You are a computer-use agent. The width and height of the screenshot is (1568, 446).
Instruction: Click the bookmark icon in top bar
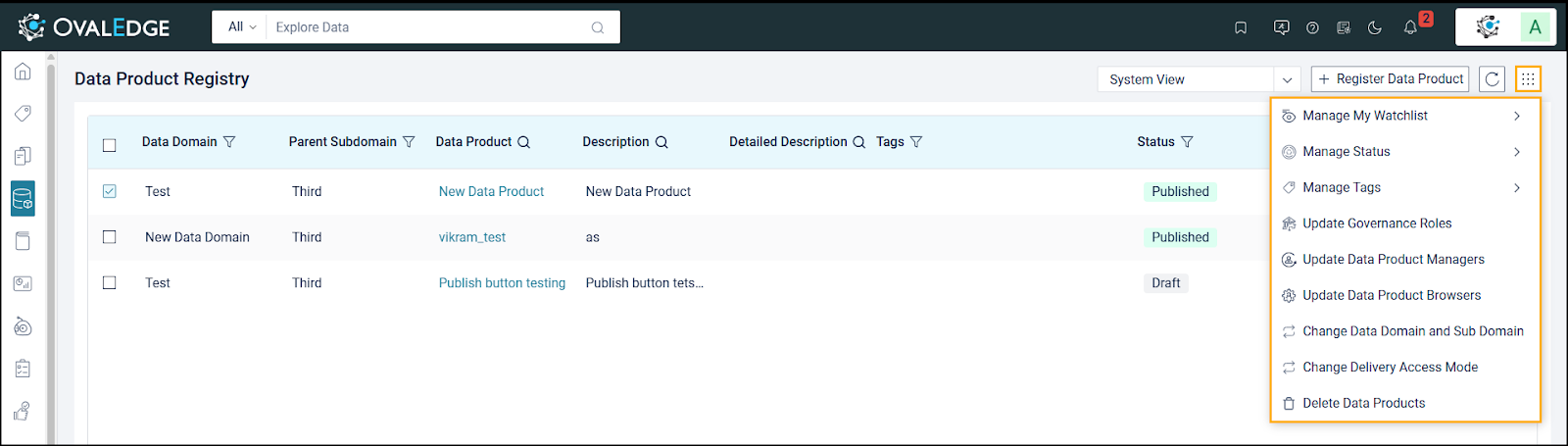pyautogui.click(x=1241, y=27)
